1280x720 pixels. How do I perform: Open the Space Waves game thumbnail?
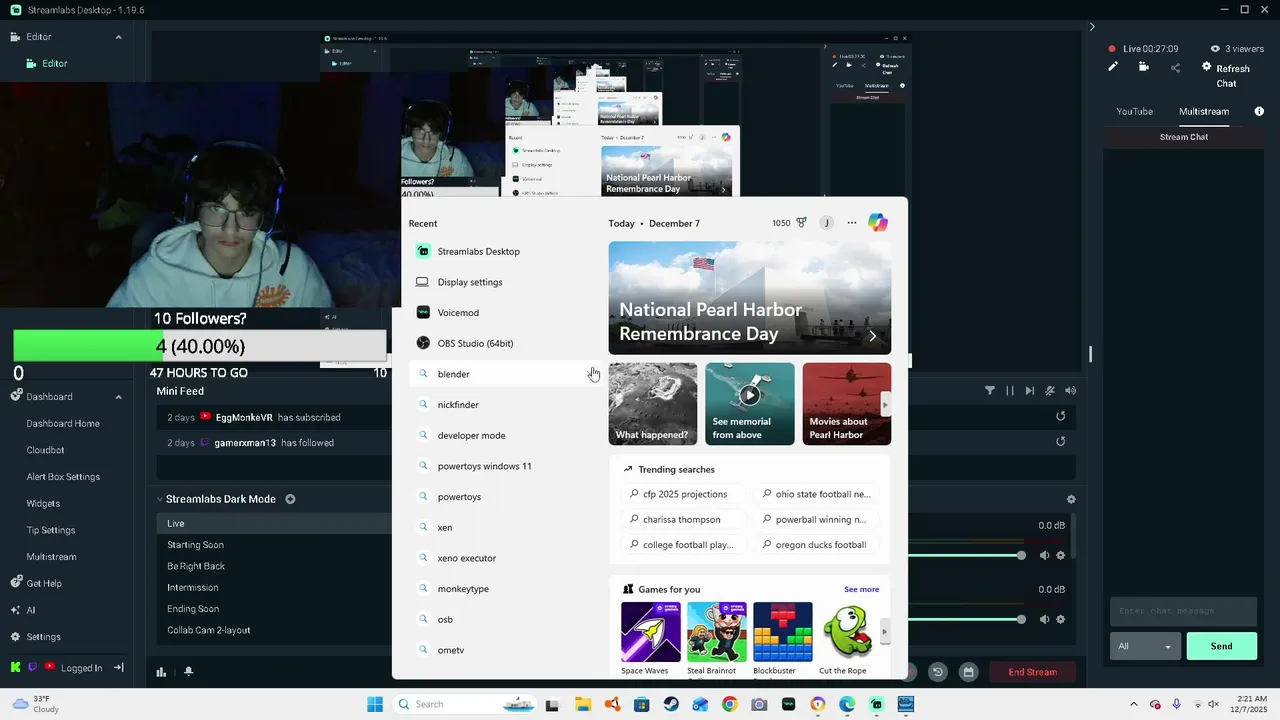[651, 632]
